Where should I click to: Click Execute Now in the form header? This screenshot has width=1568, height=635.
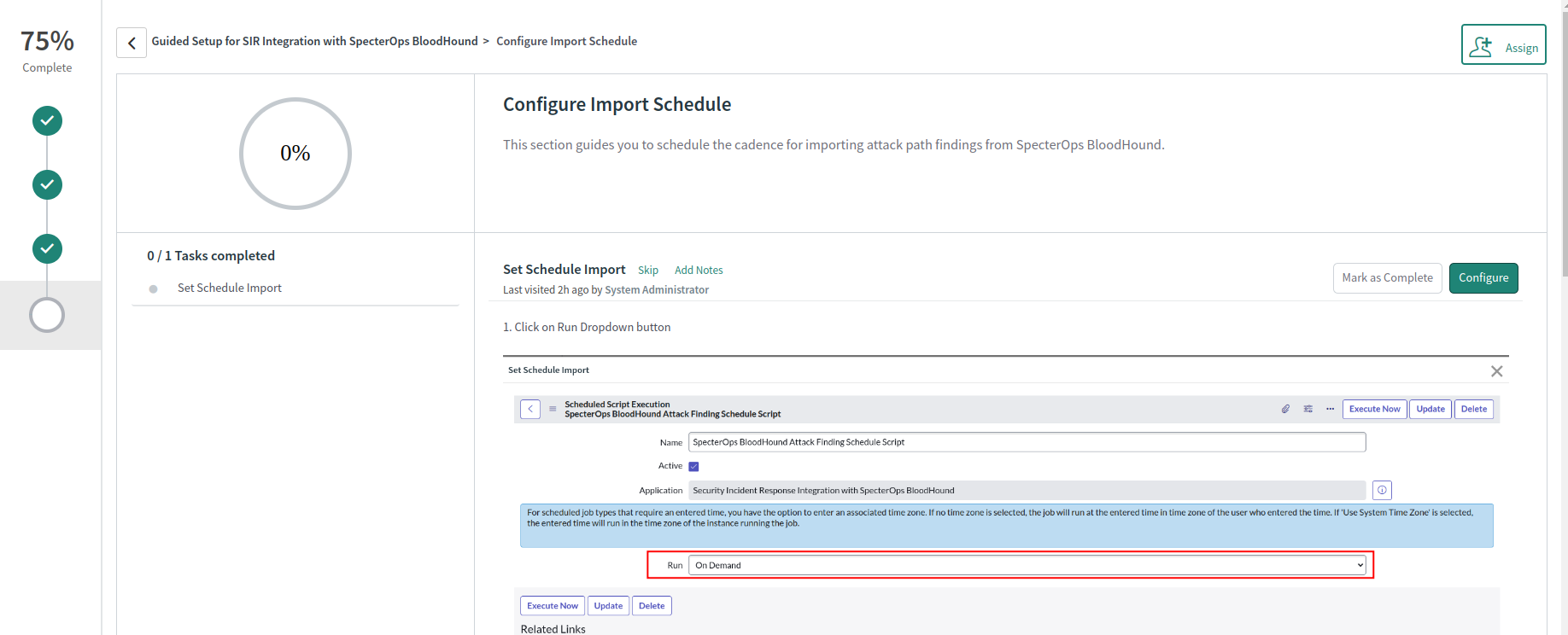tap(1374, 409)
